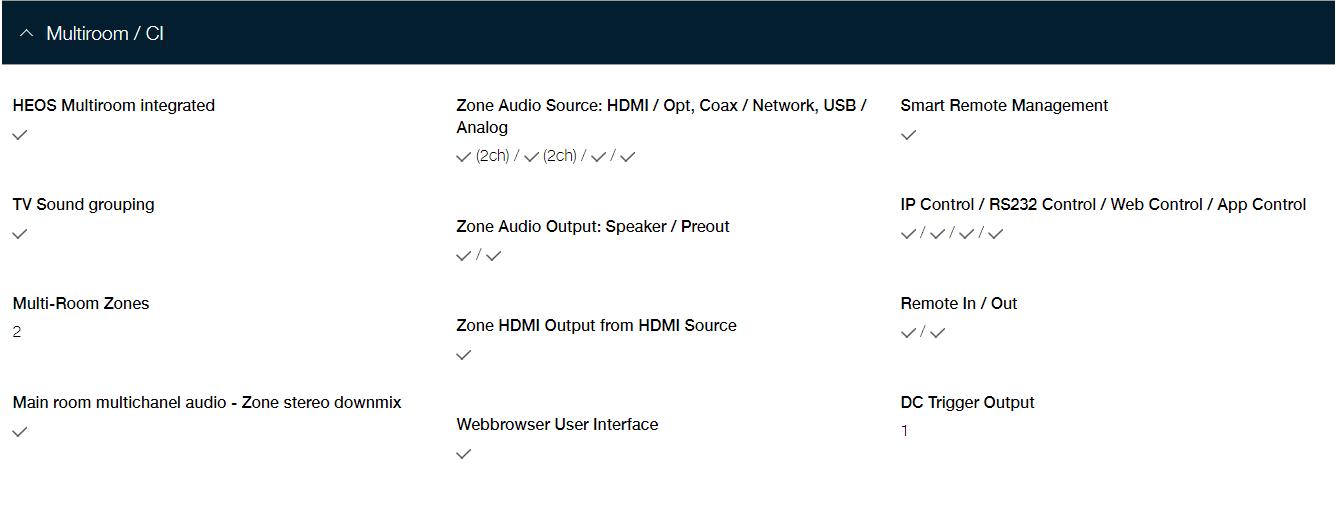Click the value 1 under DC Trigger Output
The width and height of the screenshot is (1336, 513).
tap(905, 431)
